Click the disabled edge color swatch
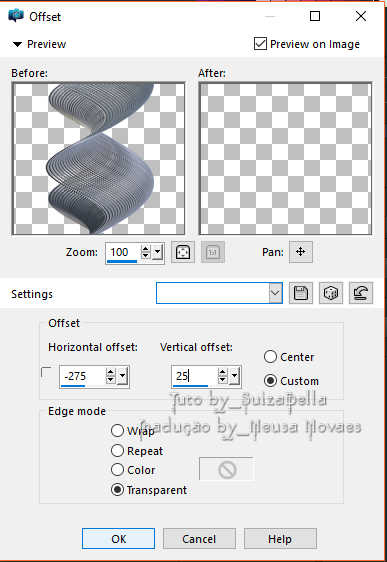This screenshot has height=562, width=387. pos(227,469)
